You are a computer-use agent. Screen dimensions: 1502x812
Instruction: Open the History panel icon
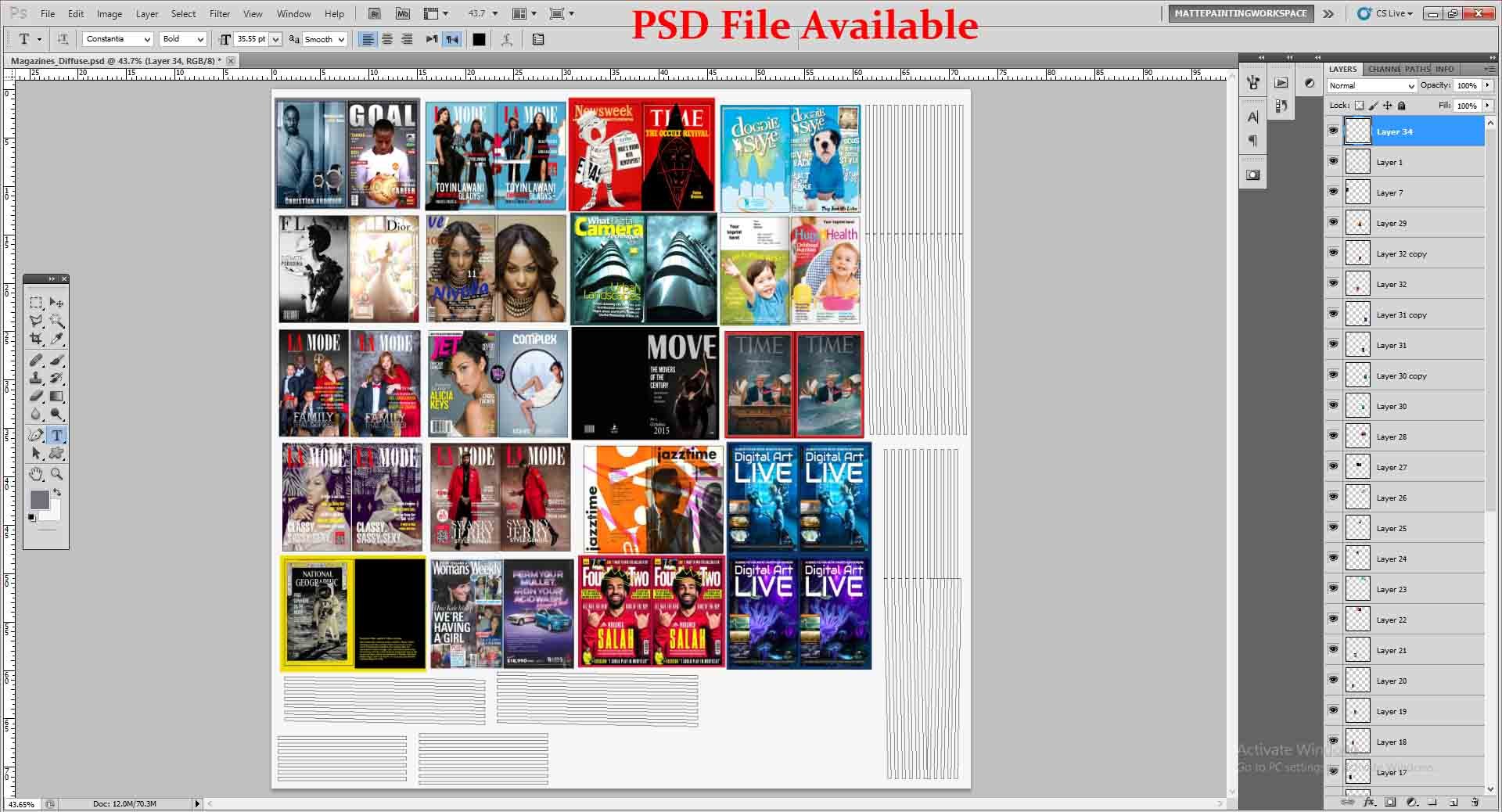1281,106
